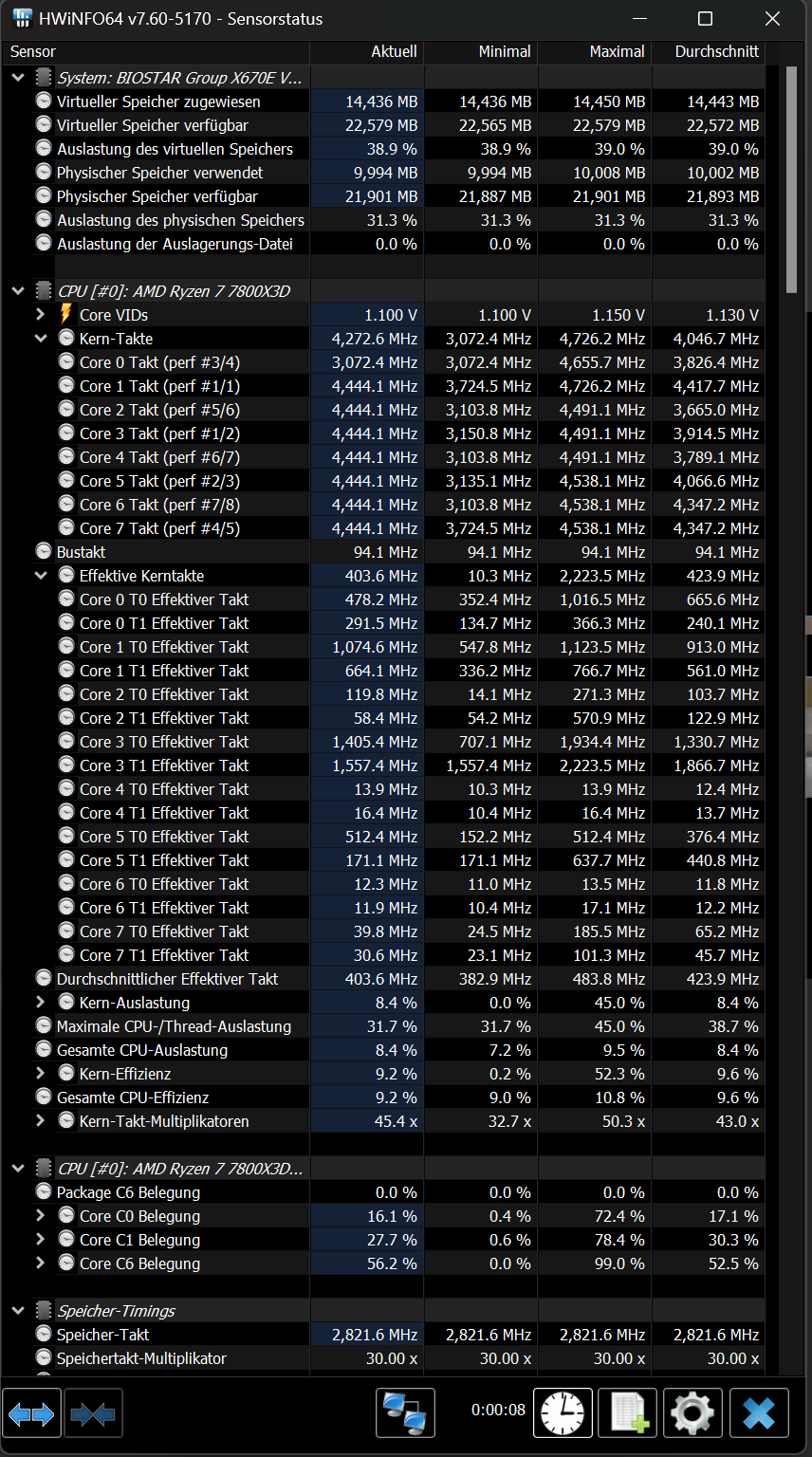Collapse the System: BIOSTAR Group section
This screenshot has height=1457, width=812.
18,77
